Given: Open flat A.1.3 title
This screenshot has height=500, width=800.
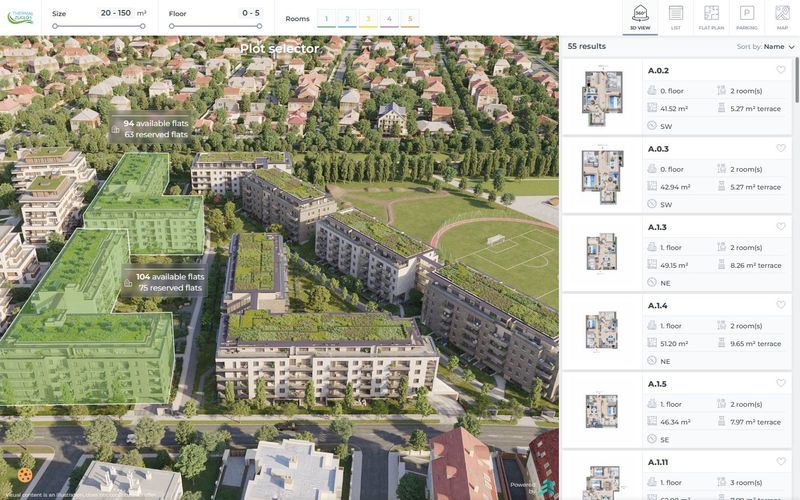Looking at the screenshot, I should (x=657, y=227).
